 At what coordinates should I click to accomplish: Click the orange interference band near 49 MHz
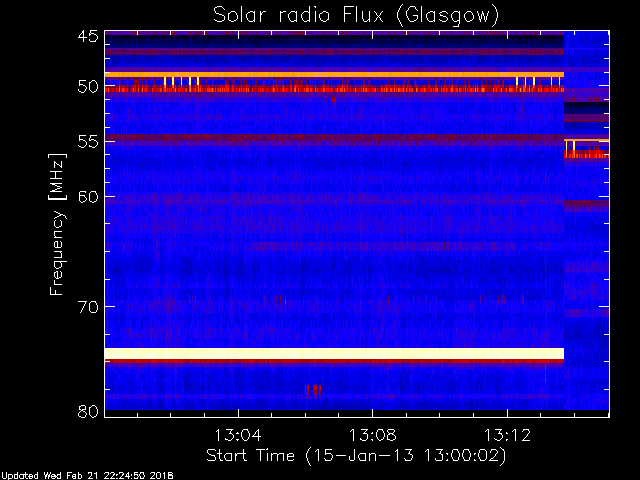(x=334, y=75)
